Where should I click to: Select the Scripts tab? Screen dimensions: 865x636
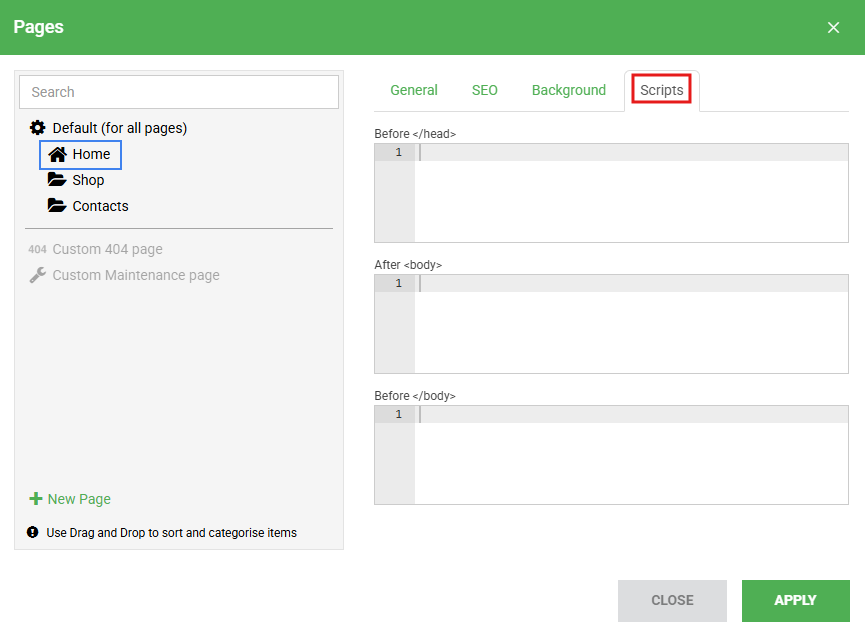tap(661, 90)
